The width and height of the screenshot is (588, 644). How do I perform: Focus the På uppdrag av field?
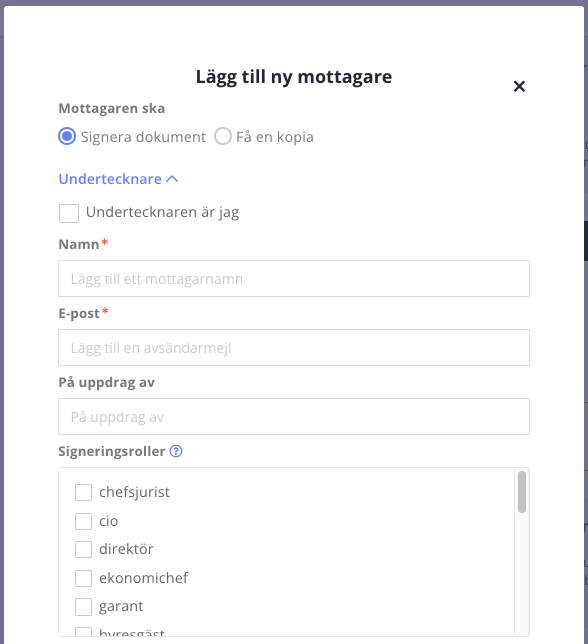(x=294, y=416)
